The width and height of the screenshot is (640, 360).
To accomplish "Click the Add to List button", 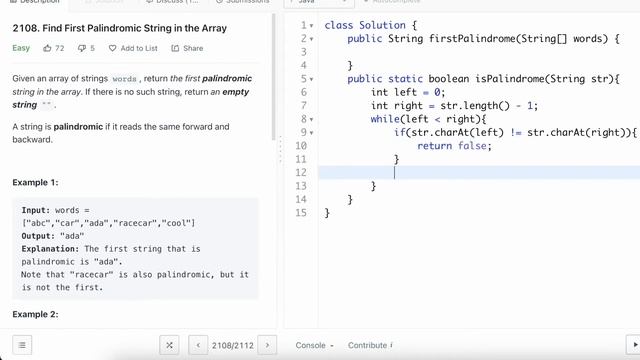I will coord(133,48).
